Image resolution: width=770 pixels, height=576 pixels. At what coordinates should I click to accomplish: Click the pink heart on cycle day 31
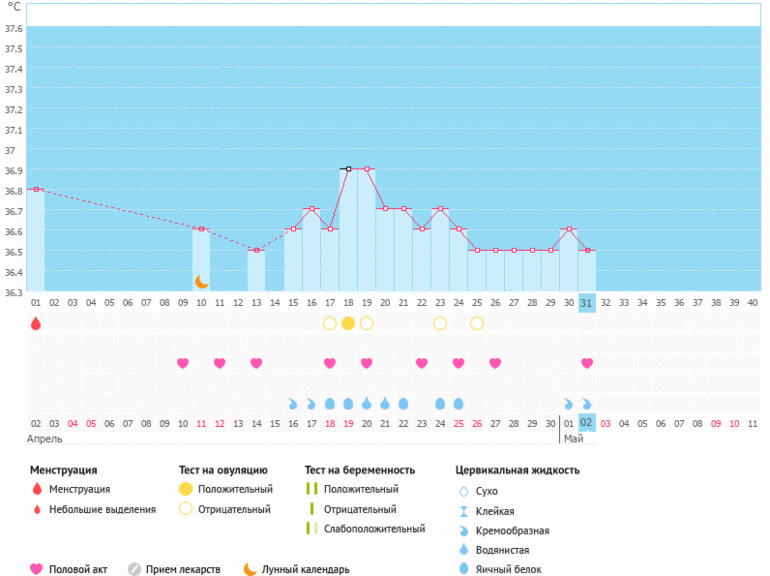(587, 363)
